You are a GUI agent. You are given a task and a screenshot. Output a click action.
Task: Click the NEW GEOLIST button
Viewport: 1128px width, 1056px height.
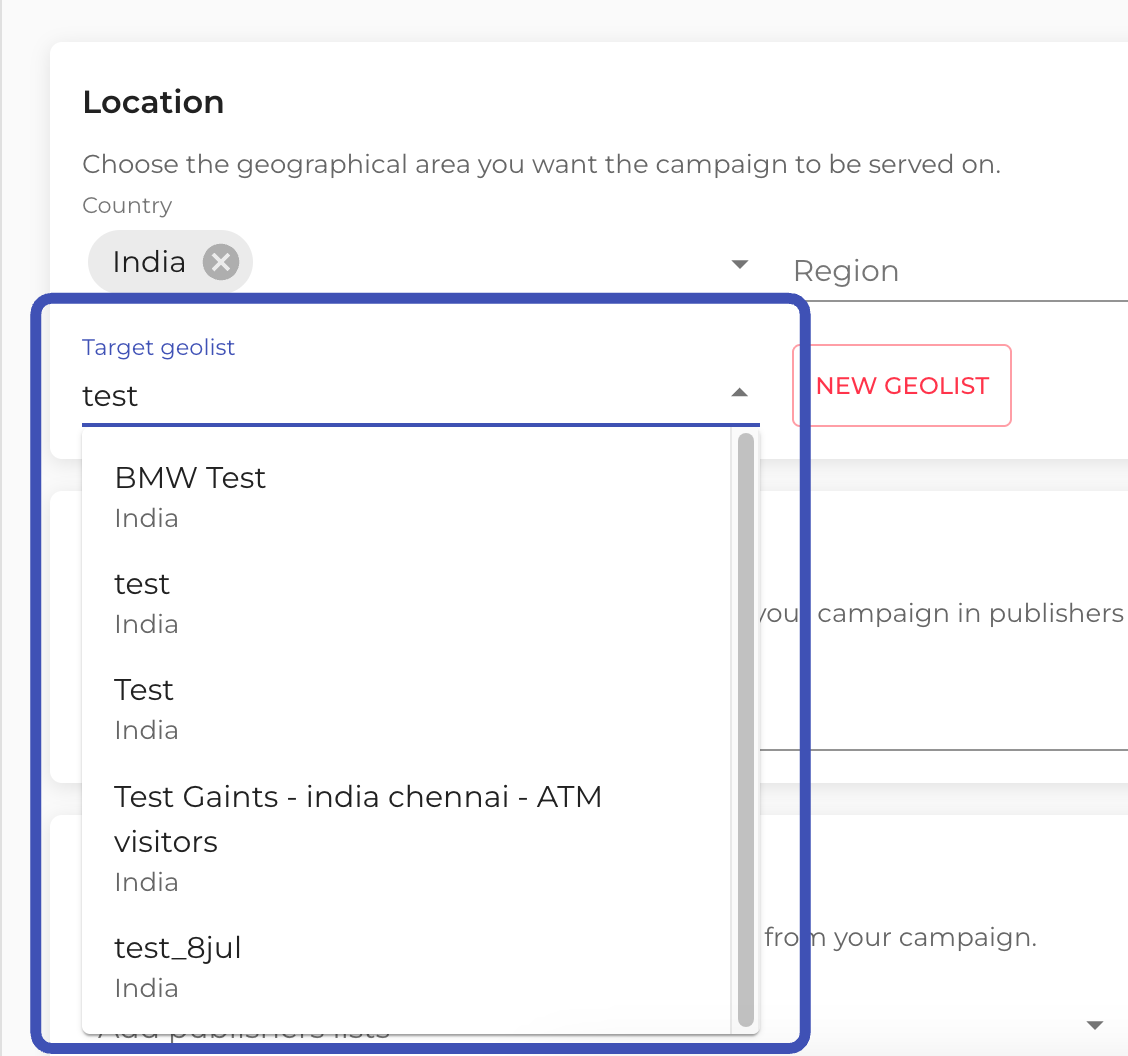tap(901, 386)
